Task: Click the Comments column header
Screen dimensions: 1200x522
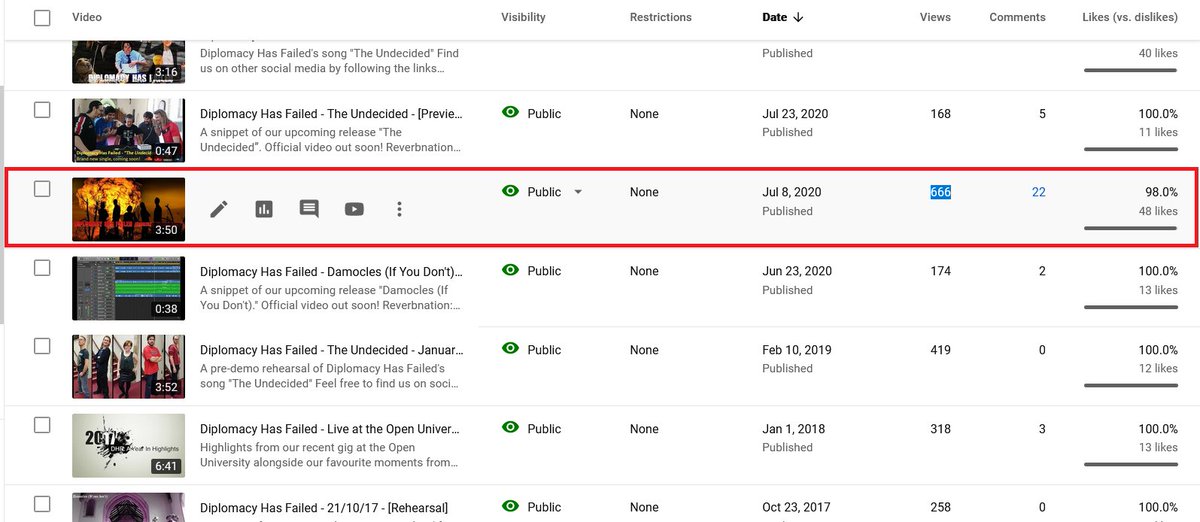Action: (1017, 17)
